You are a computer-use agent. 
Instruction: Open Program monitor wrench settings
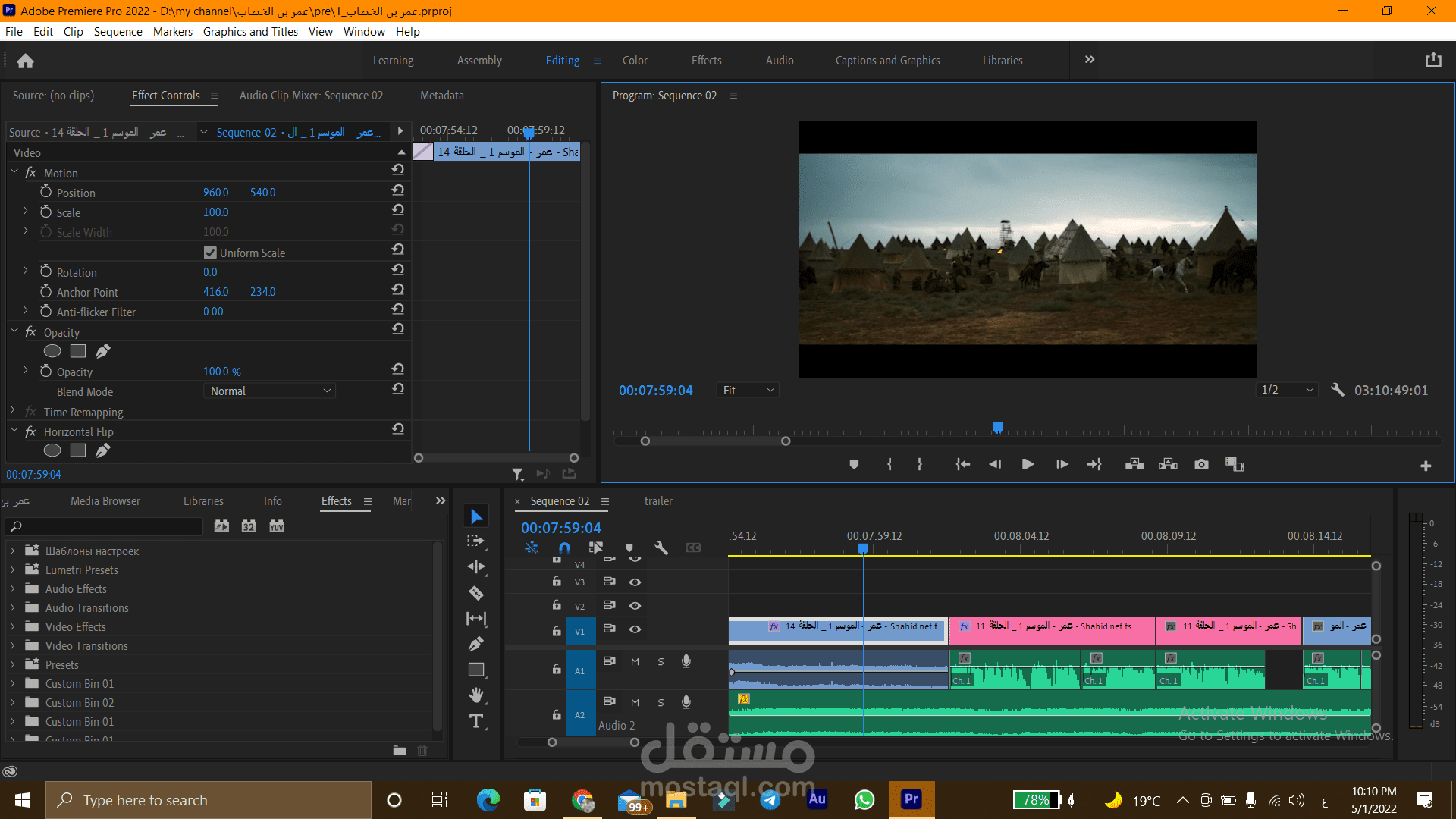click(x=1338, y=390)
